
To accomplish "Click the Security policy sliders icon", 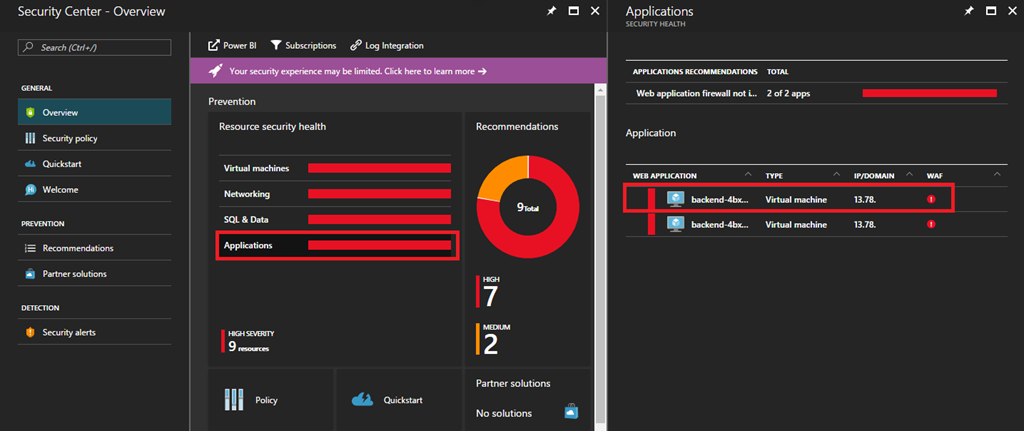I will (x=29, y=138).
